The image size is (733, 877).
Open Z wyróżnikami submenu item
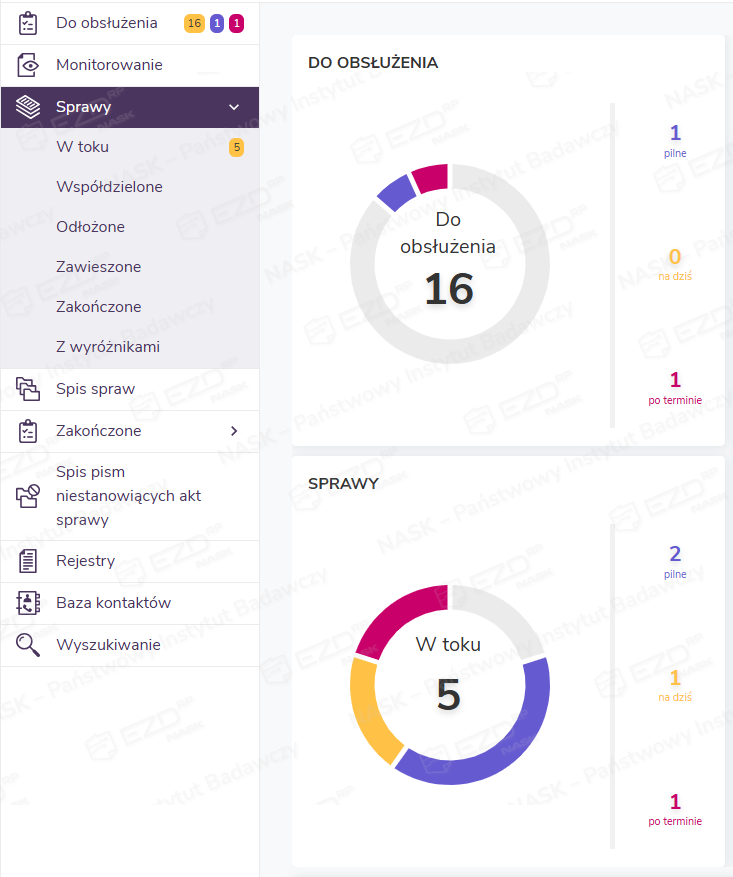point(108,347)
